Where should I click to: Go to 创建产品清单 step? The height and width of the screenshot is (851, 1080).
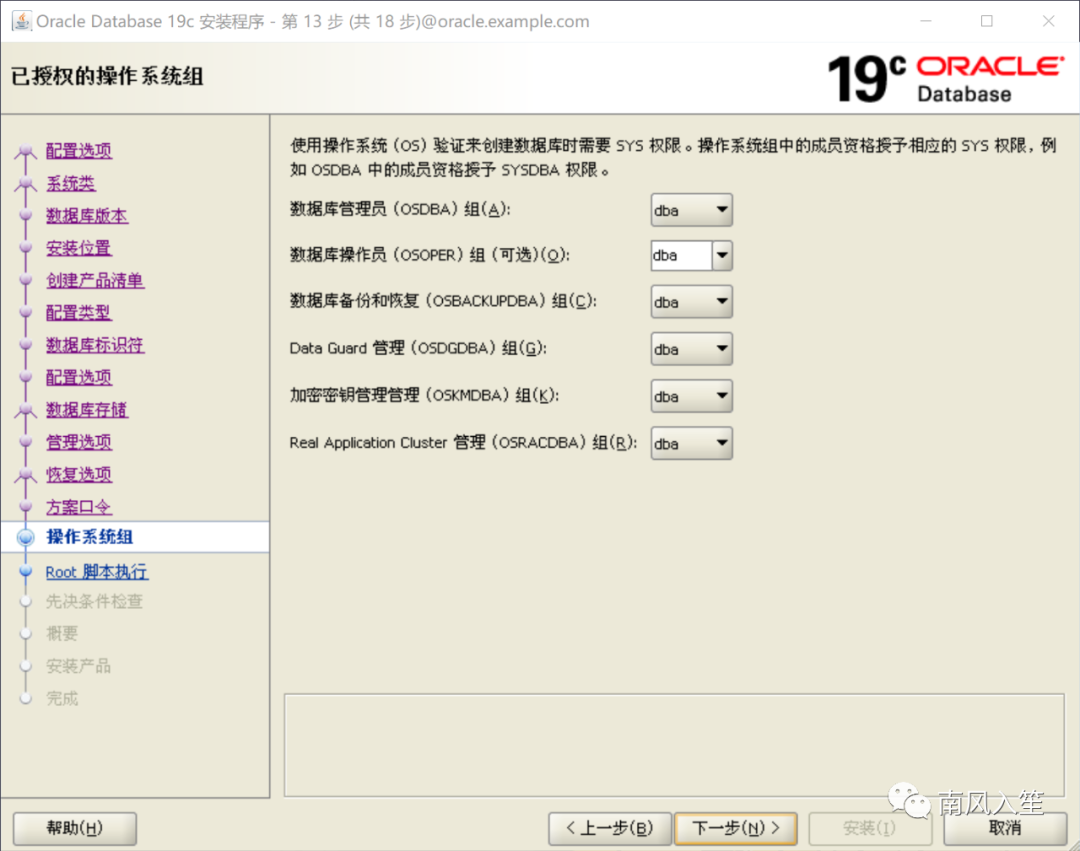coord(95,280)
